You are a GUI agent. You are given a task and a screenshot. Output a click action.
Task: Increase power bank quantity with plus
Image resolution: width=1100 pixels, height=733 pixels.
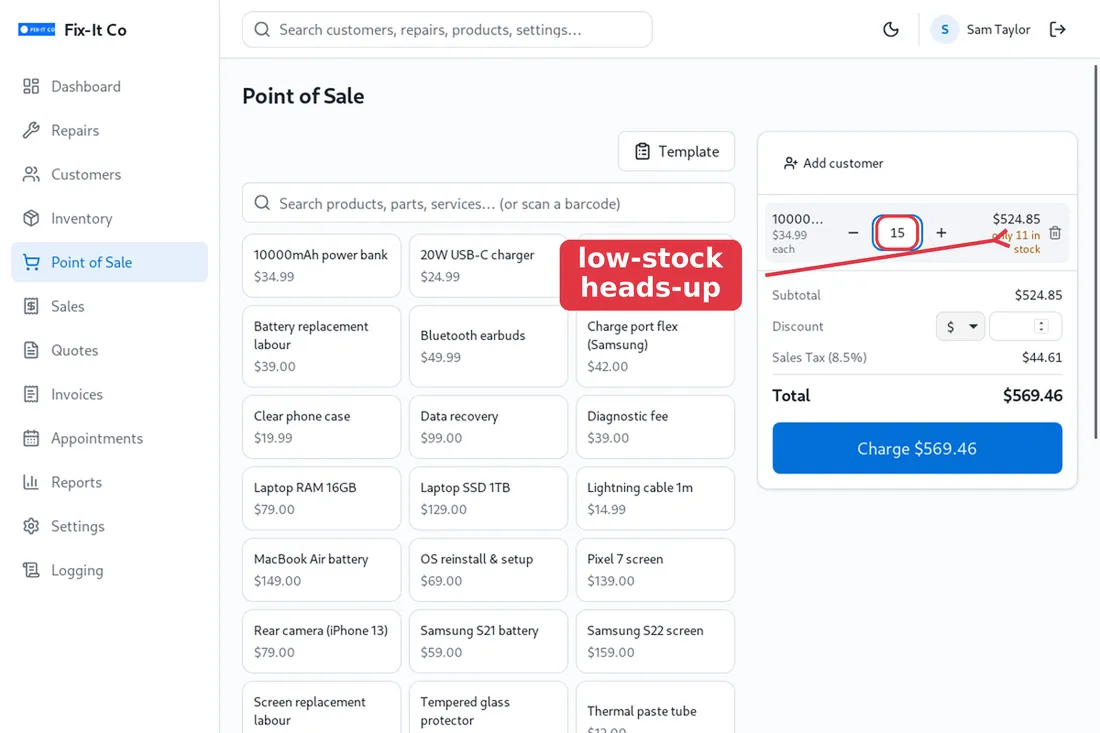tap(941, 233)
